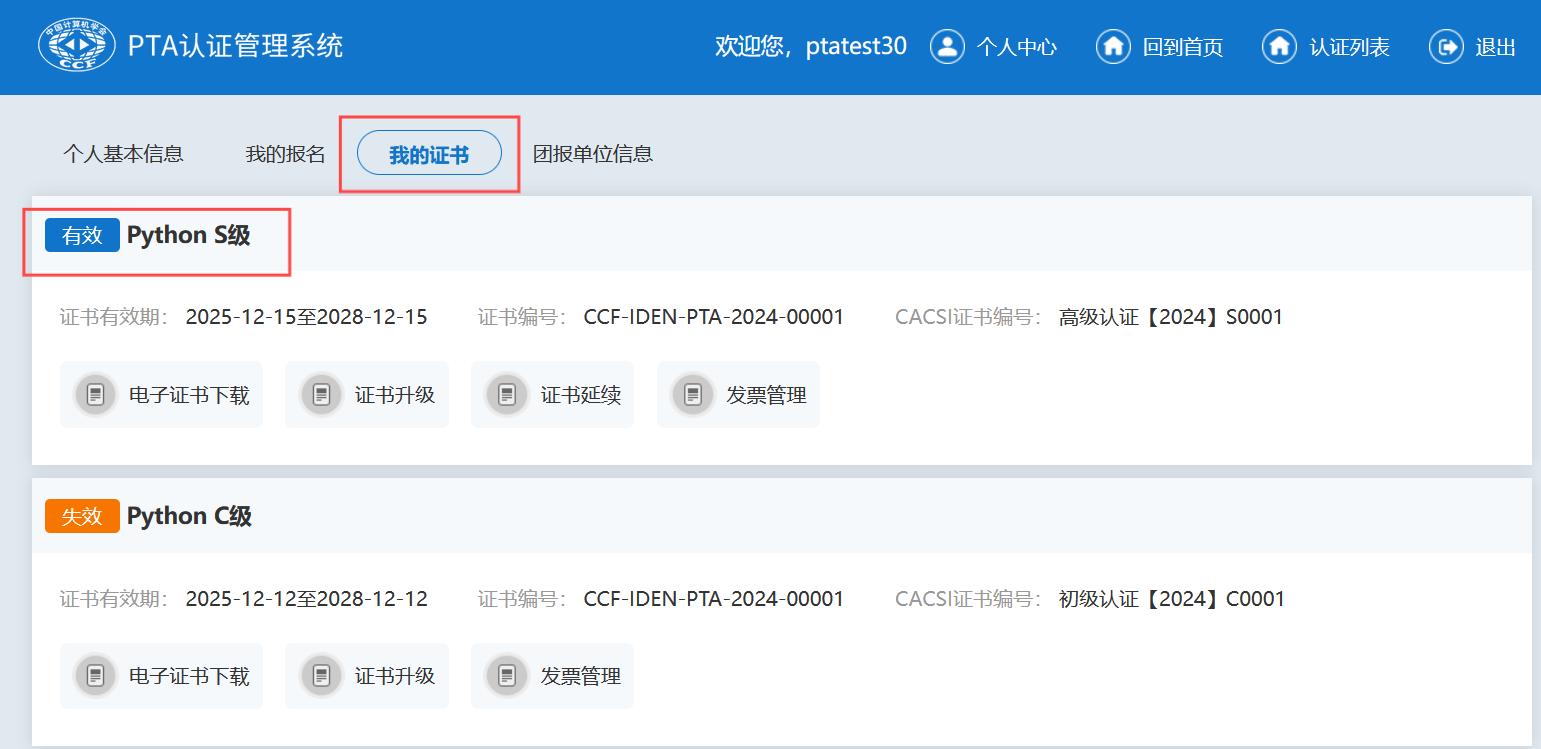Click the document icon on 证书升级 for Python C级
The height and width of the screenshot is (749, 1541).
pos(321,675)
